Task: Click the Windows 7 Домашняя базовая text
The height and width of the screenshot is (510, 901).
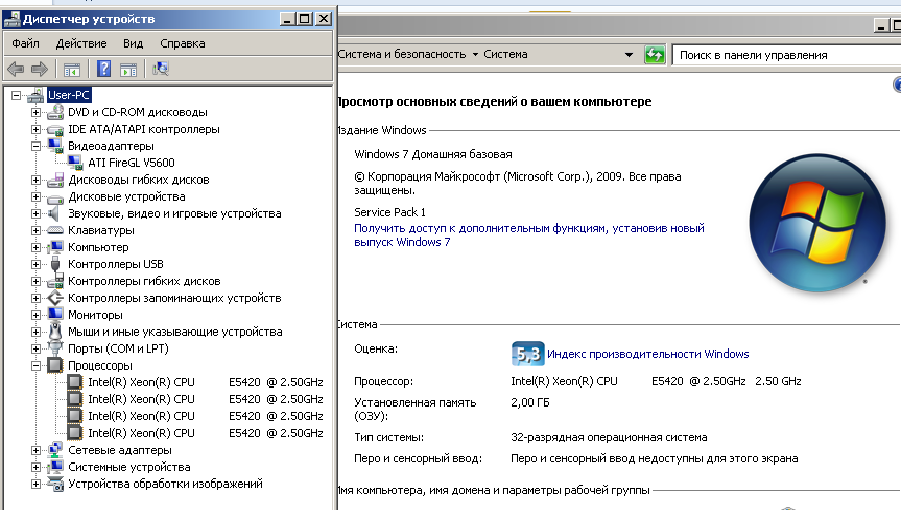Action: [x=433, y=154]
